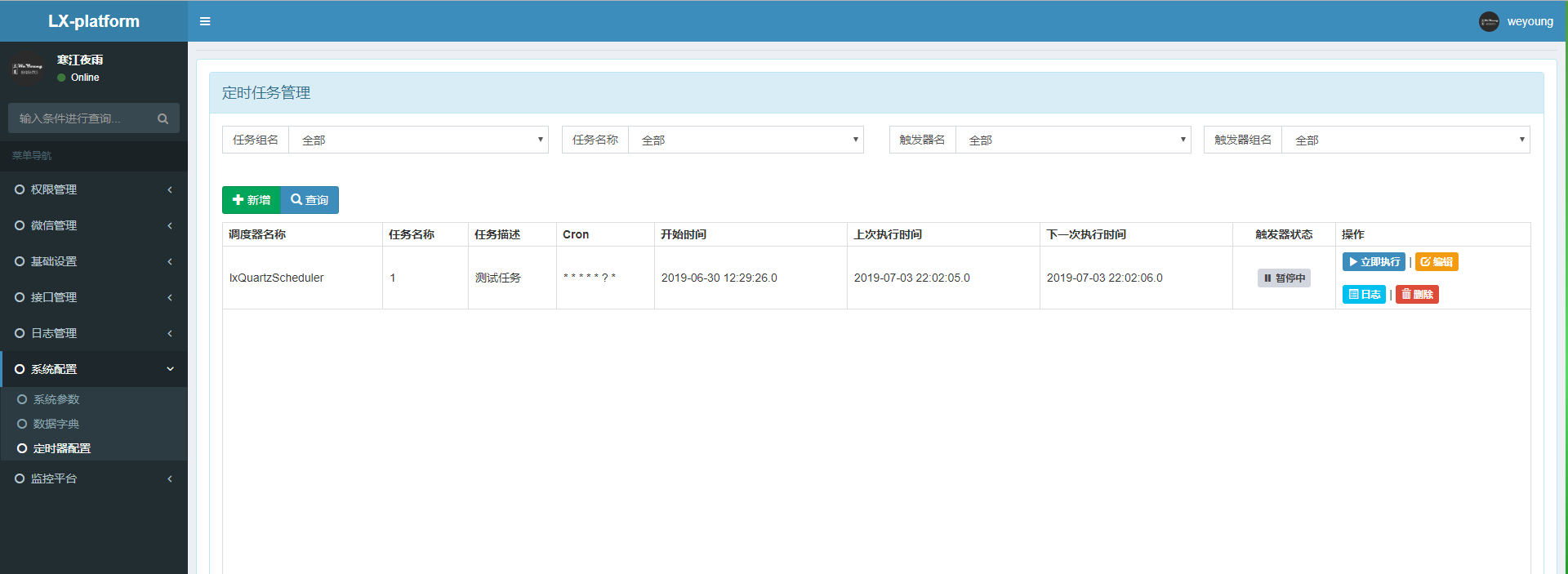This screenshot has width=1568, height=574.
Task: Click the 2019-06-30 12:29:26.0 start time
Action: tap(719, 278)
